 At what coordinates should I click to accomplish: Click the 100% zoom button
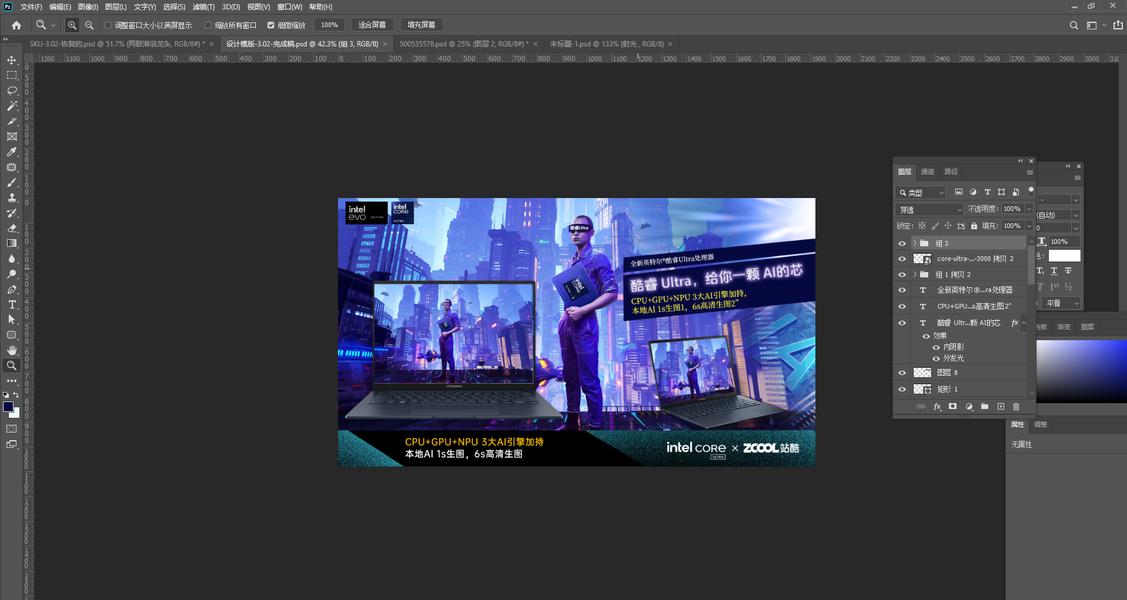[x=329, y=24]
